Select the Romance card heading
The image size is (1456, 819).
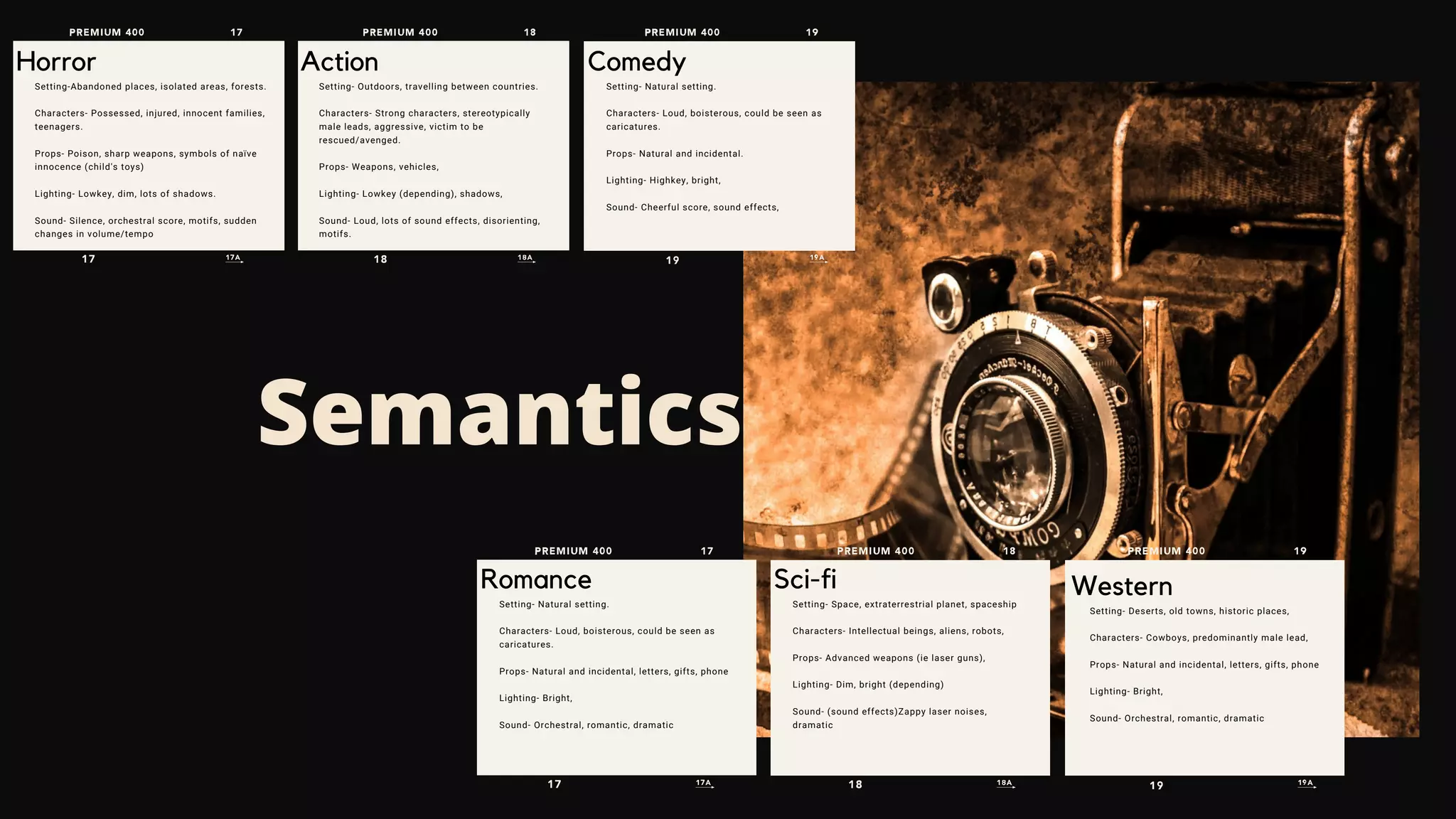coord(535,579)
